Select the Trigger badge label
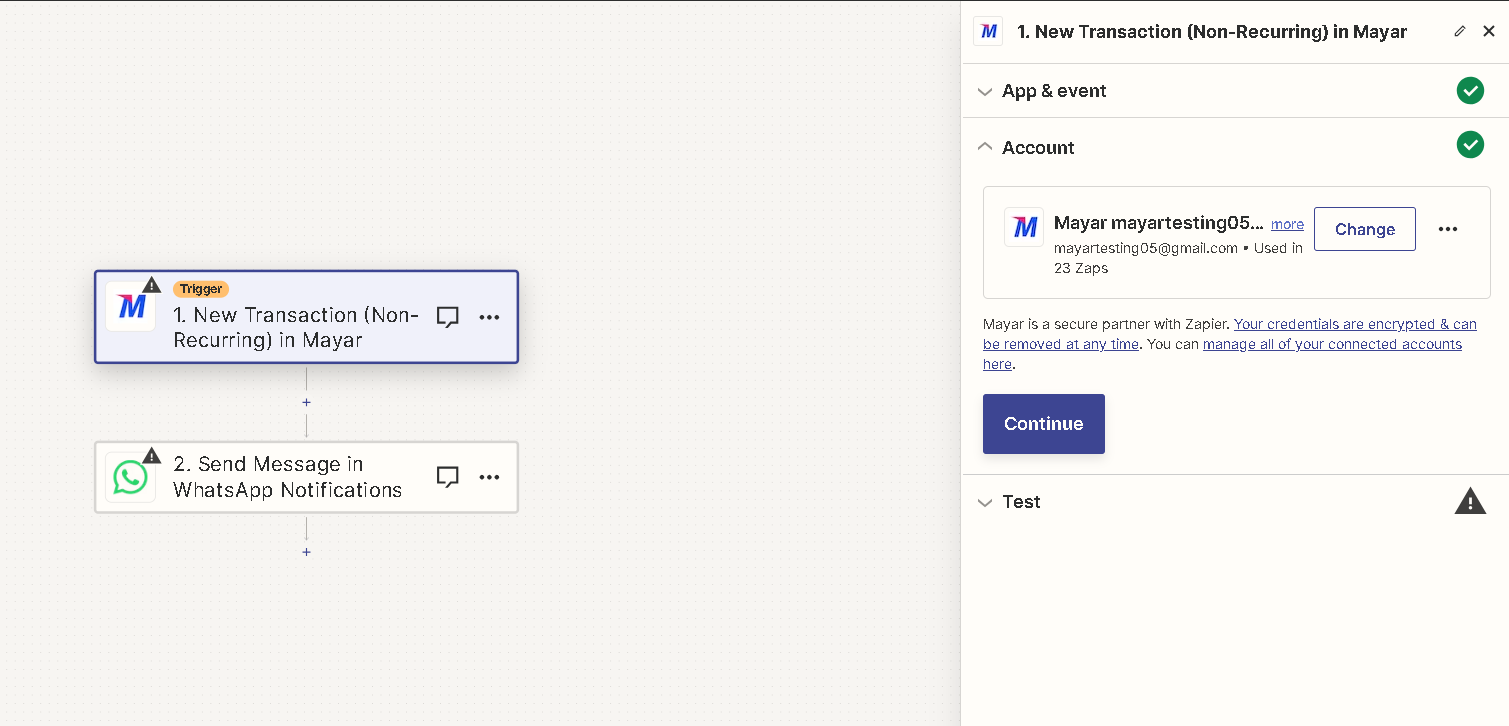1509x726 pixels. [201, 289]
